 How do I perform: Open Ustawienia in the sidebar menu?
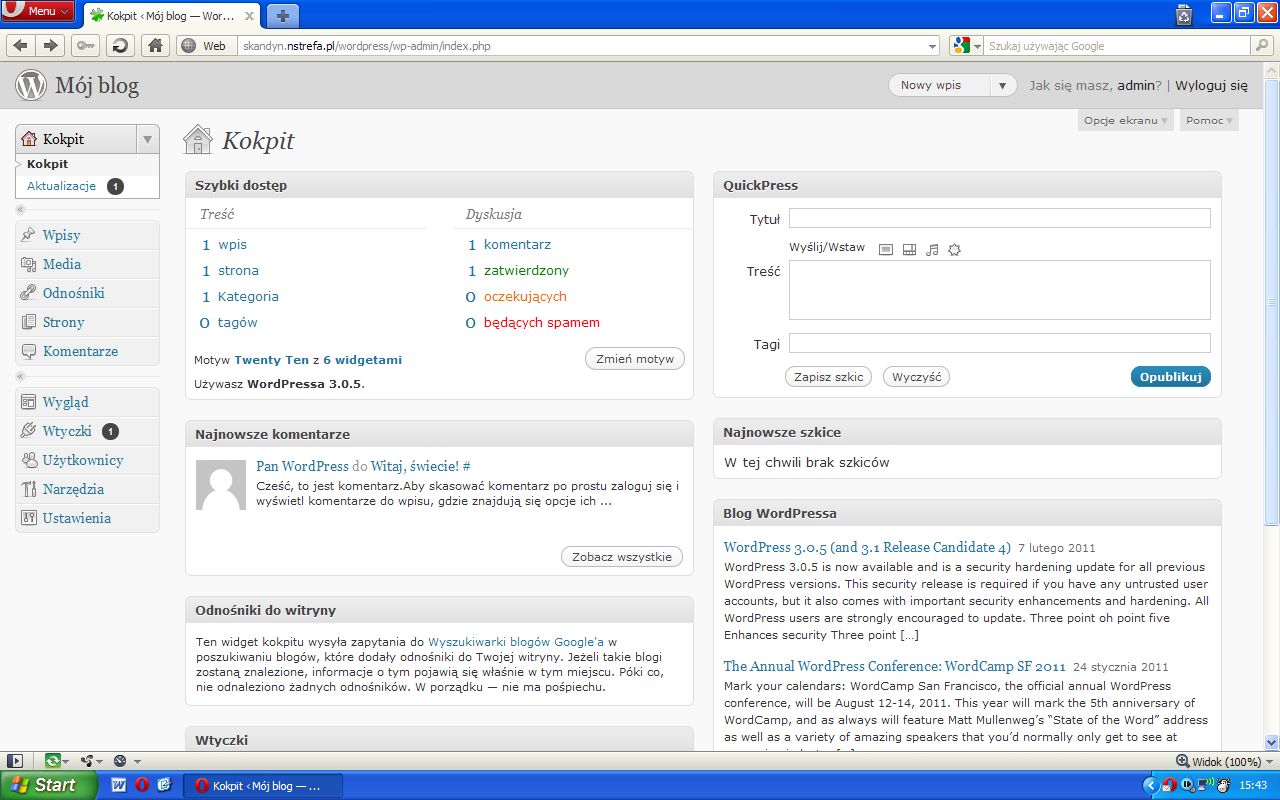tap(77, 518)
